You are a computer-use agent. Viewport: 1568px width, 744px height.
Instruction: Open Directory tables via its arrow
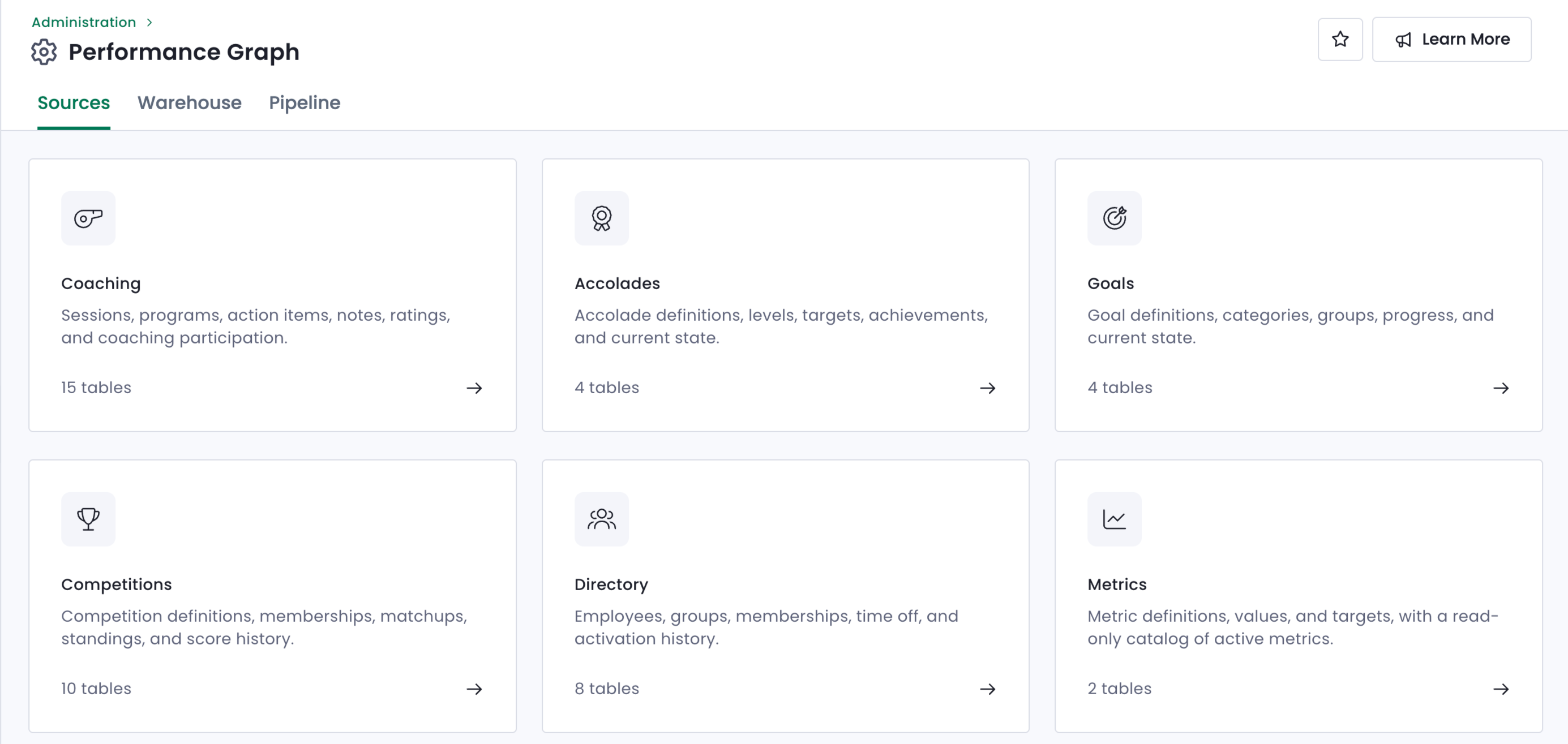[x=987, y=689]
